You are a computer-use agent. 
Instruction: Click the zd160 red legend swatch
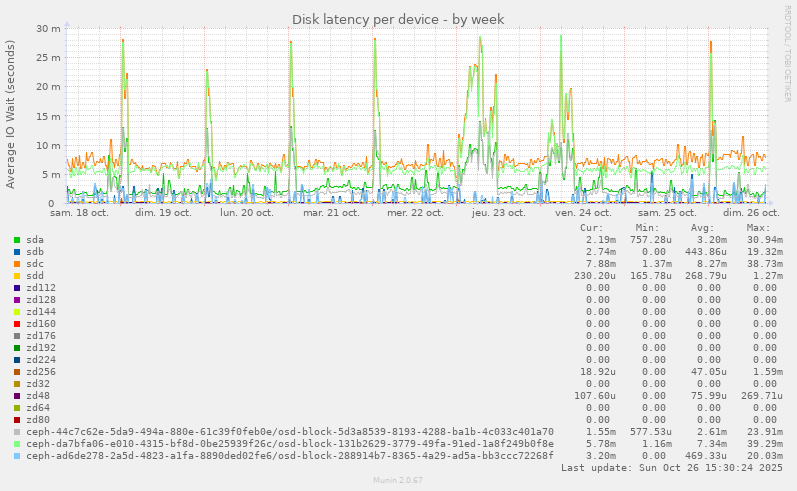point(17,324)
